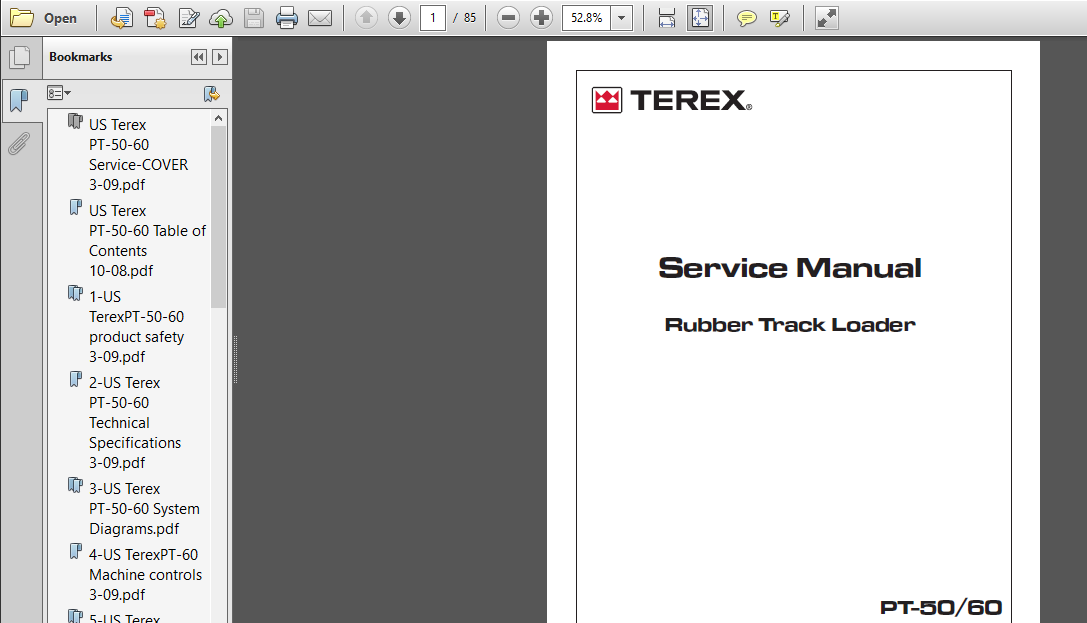
Task: Click the bookmark icon beside Service-COVER entry
Action: coord(75,122)
